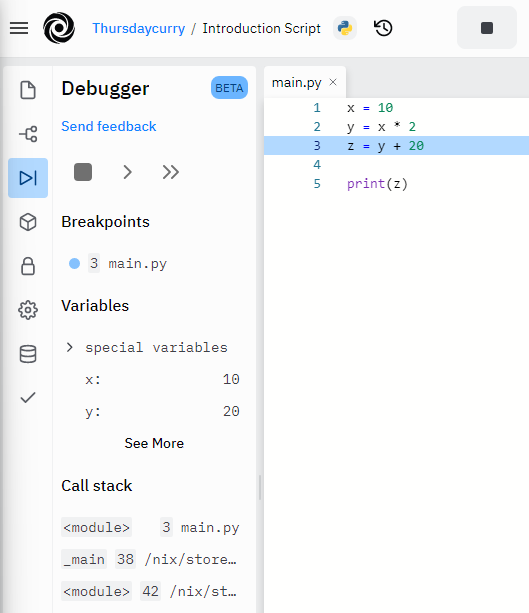Open the Files sidebar icon

pyautogui.click(x=28, y=90)
